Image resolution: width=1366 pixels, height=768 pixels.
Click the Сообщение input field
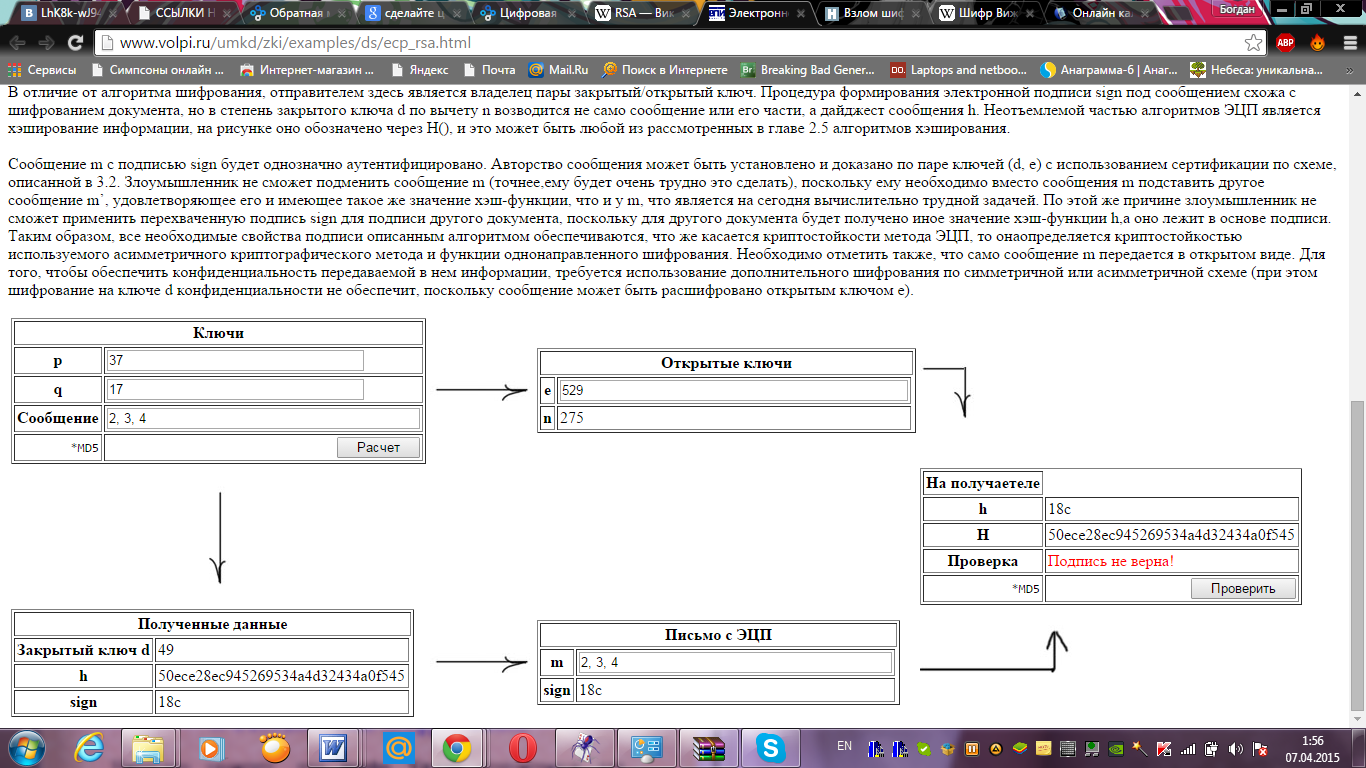(263, 418)
